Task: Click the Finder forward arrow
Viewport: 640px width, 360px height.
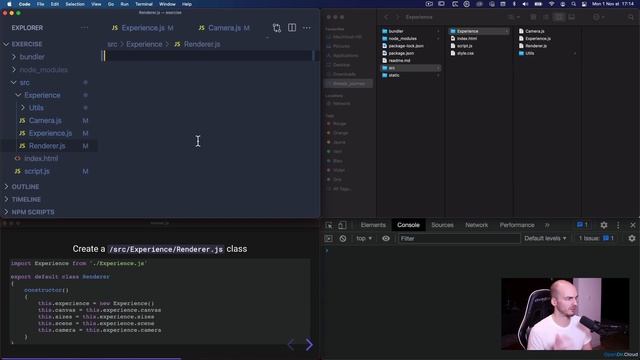Action: click(x=398, y=17)
